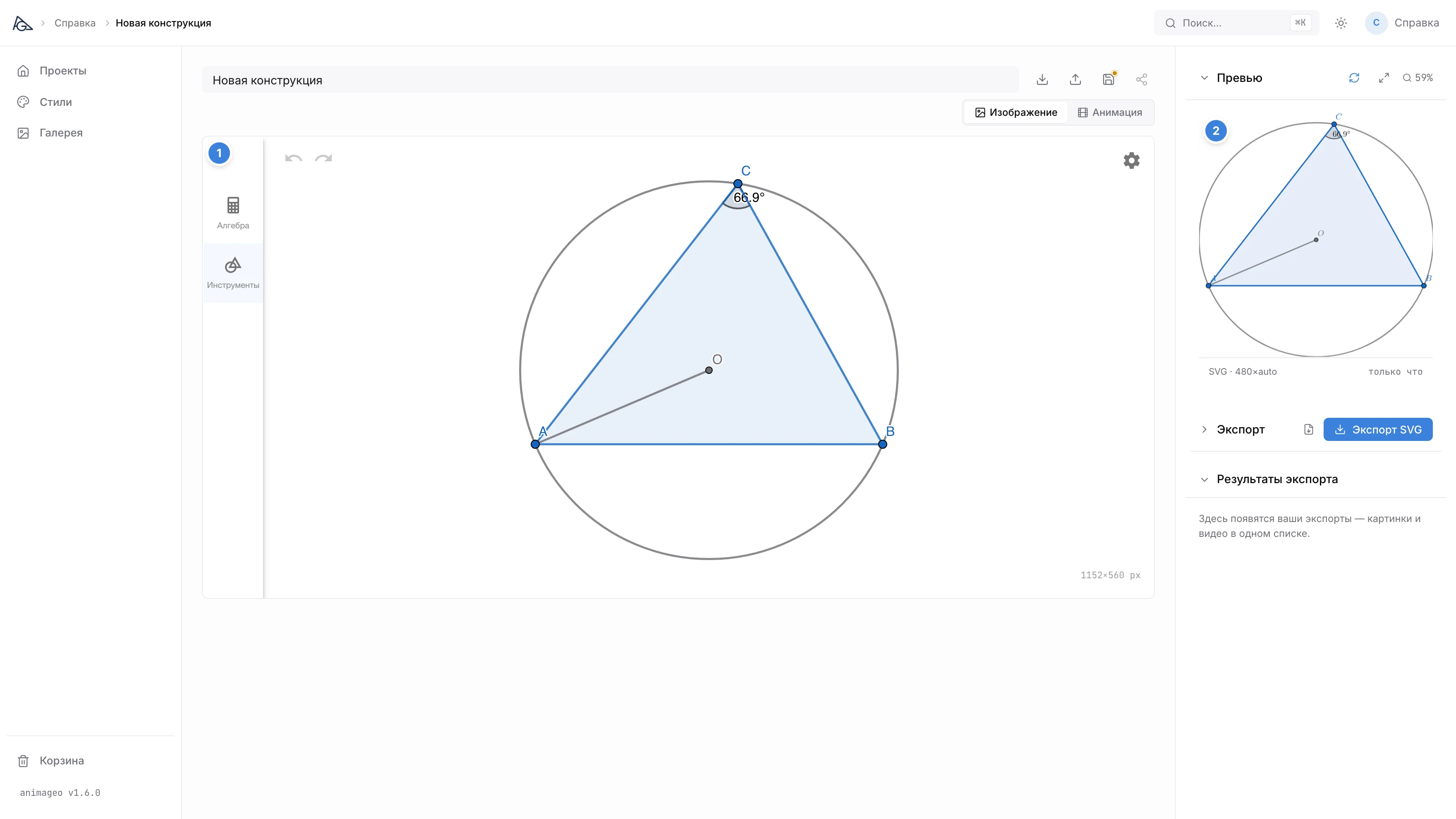Download the construction file
The height and width of the screenshot is (819, 1456).
1042,80
